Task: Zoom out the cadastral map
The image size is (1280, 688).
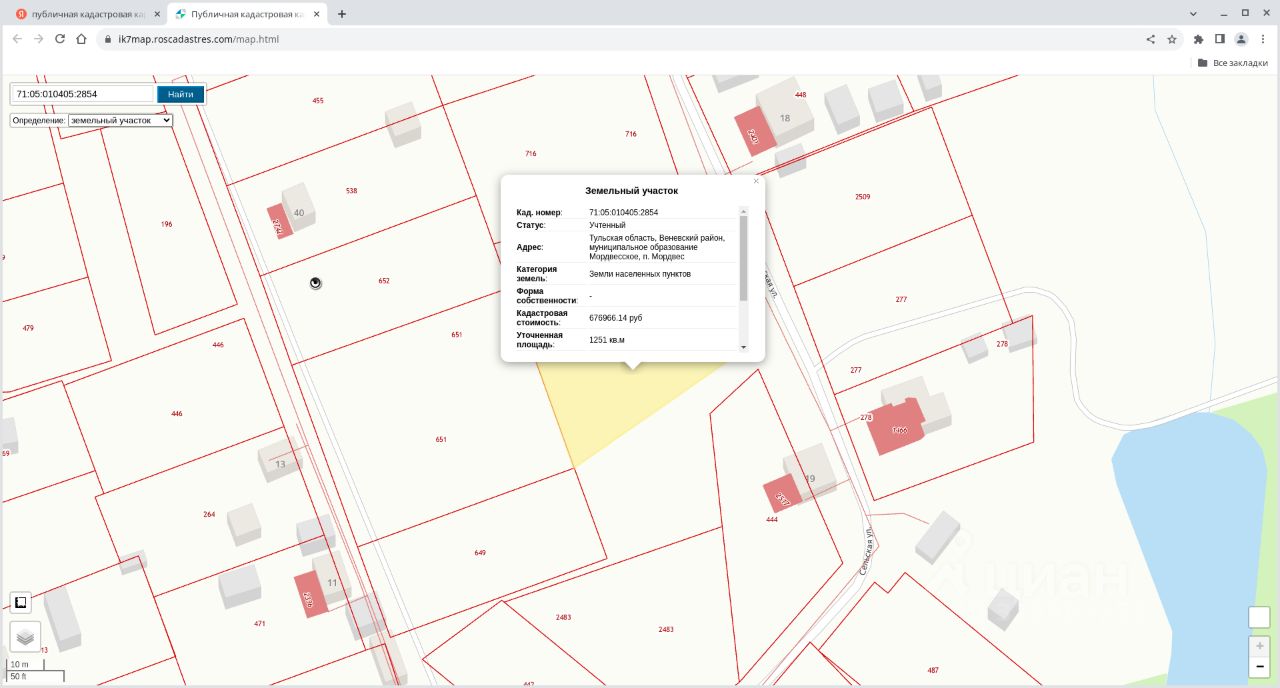Action: 1260,667
